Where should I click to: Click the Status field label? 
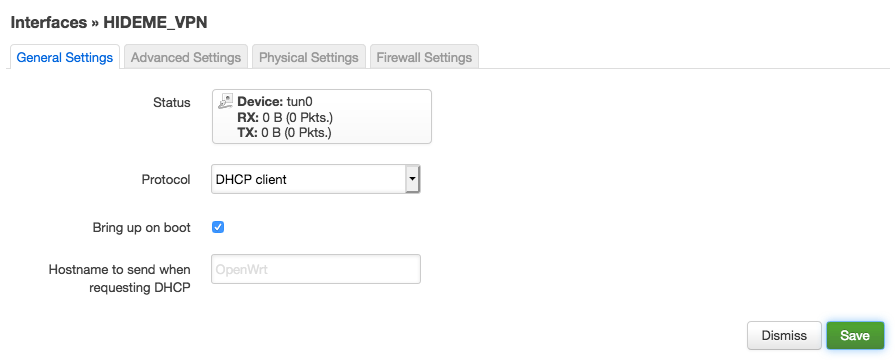click(x=172, y=103)
